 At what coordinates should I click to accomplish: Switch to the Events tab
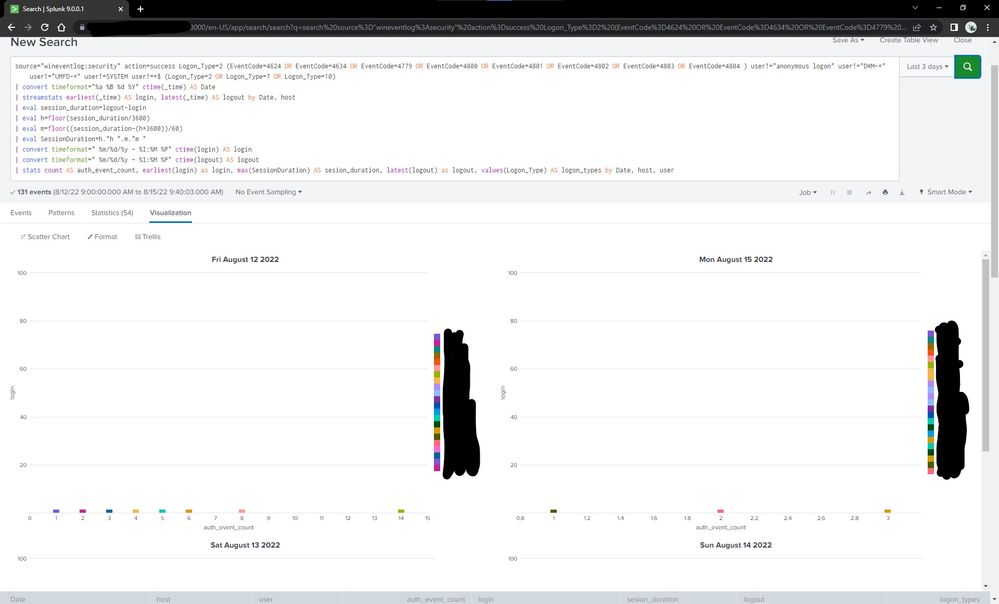[21, 213]
